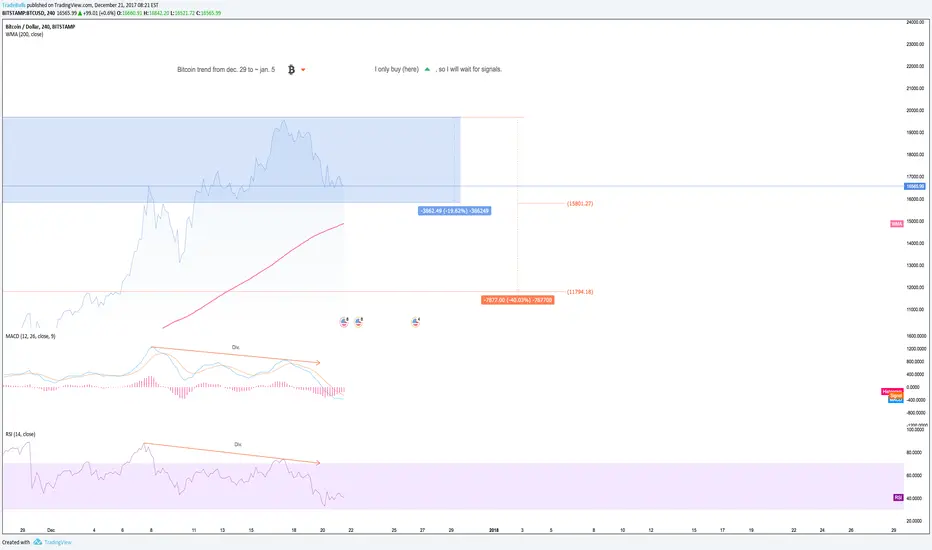Click the 'MACD (12, 26, close, 9)' indicator legend
The width and height of the screenshot is (932, 550).
pyautogui.click(x=30, y=336)
